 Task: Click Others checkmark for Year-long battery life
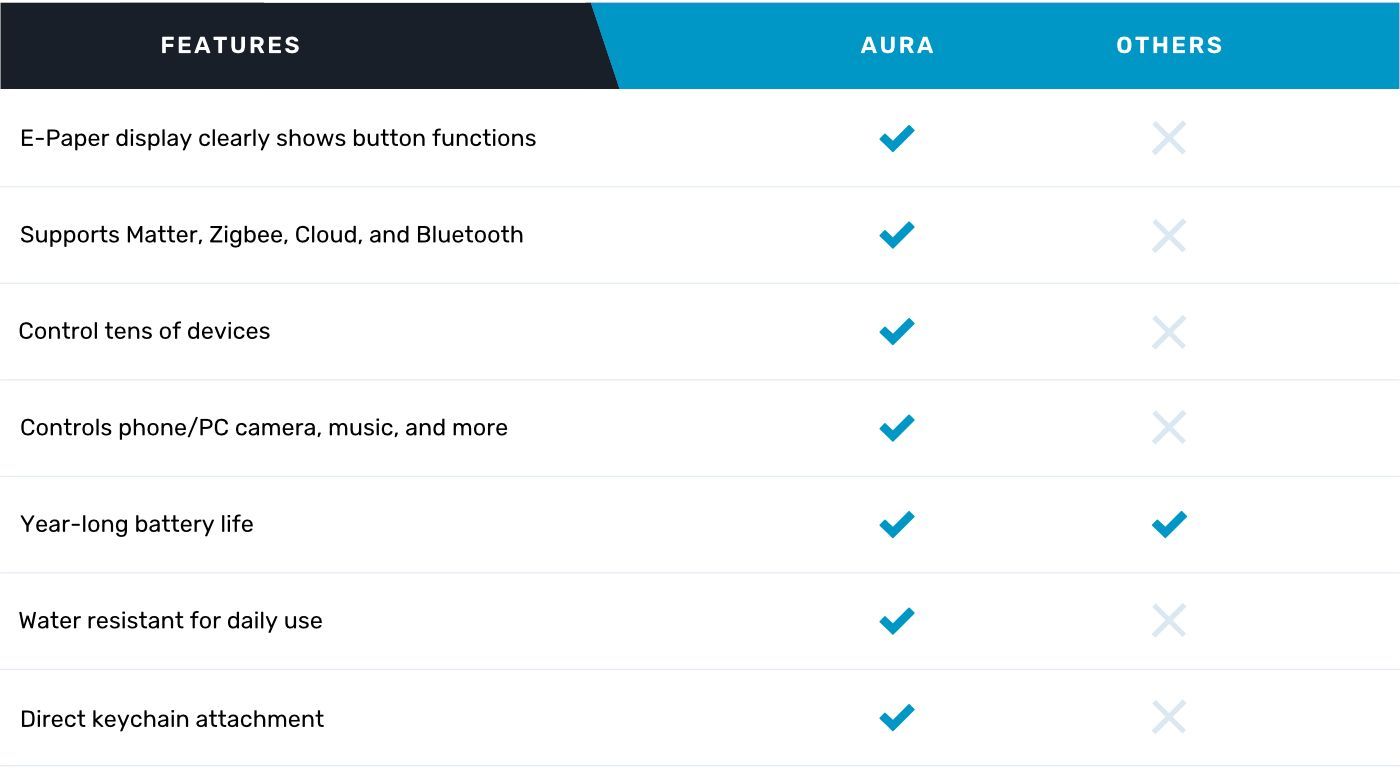pos(1169,524)
